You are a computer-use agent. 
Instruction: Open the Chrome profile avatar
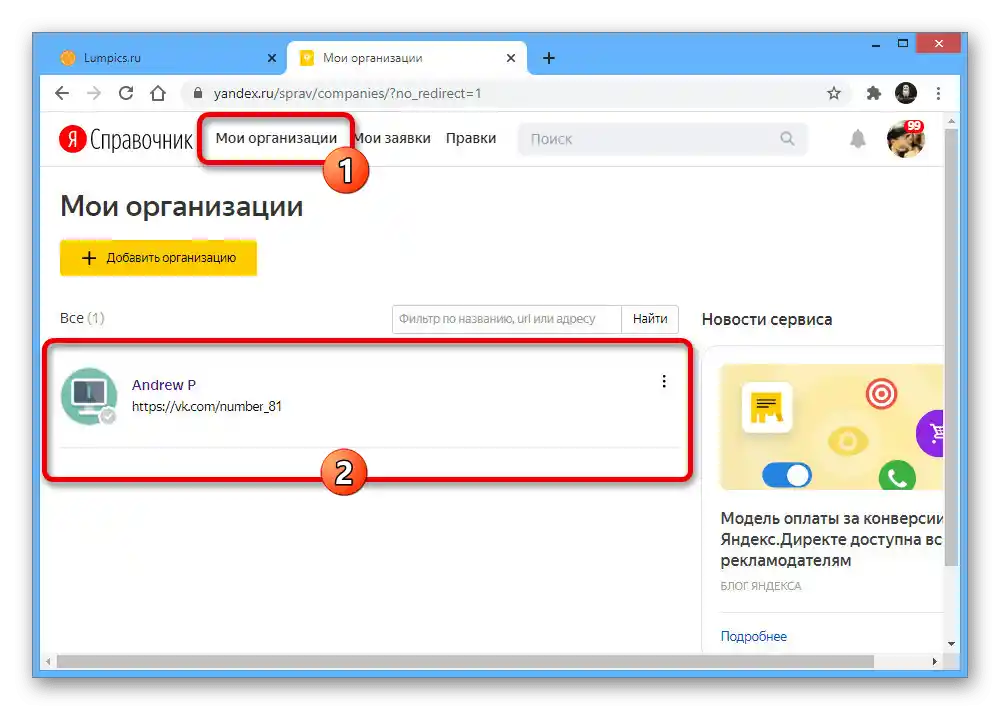coord(906,93)
